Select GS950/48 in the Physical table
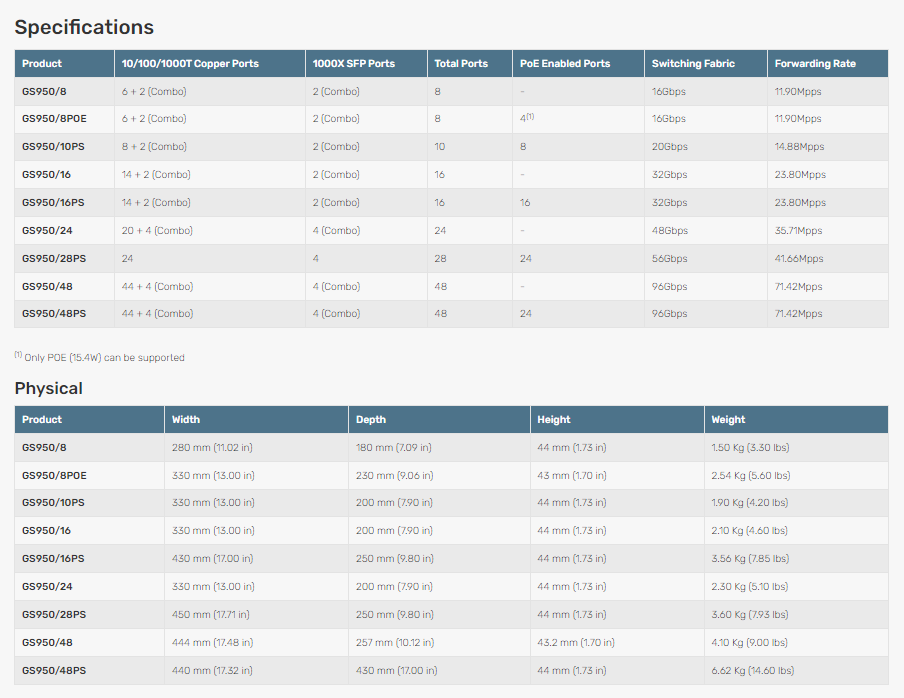This screenshot has height=698, width=904. point(47,642)
